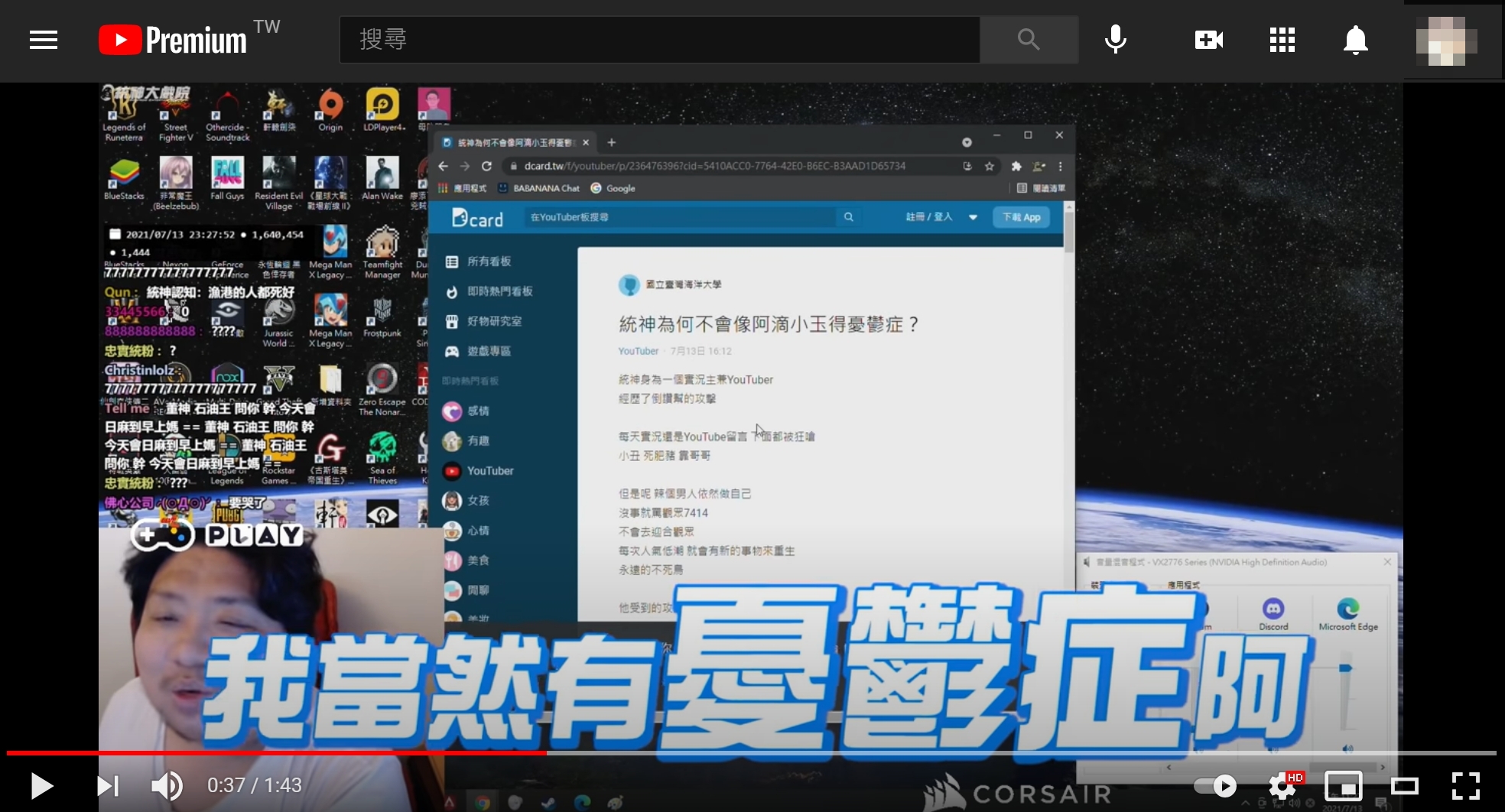Open the create video camera icon
1505x812 pixels.
click(1209, 40)
